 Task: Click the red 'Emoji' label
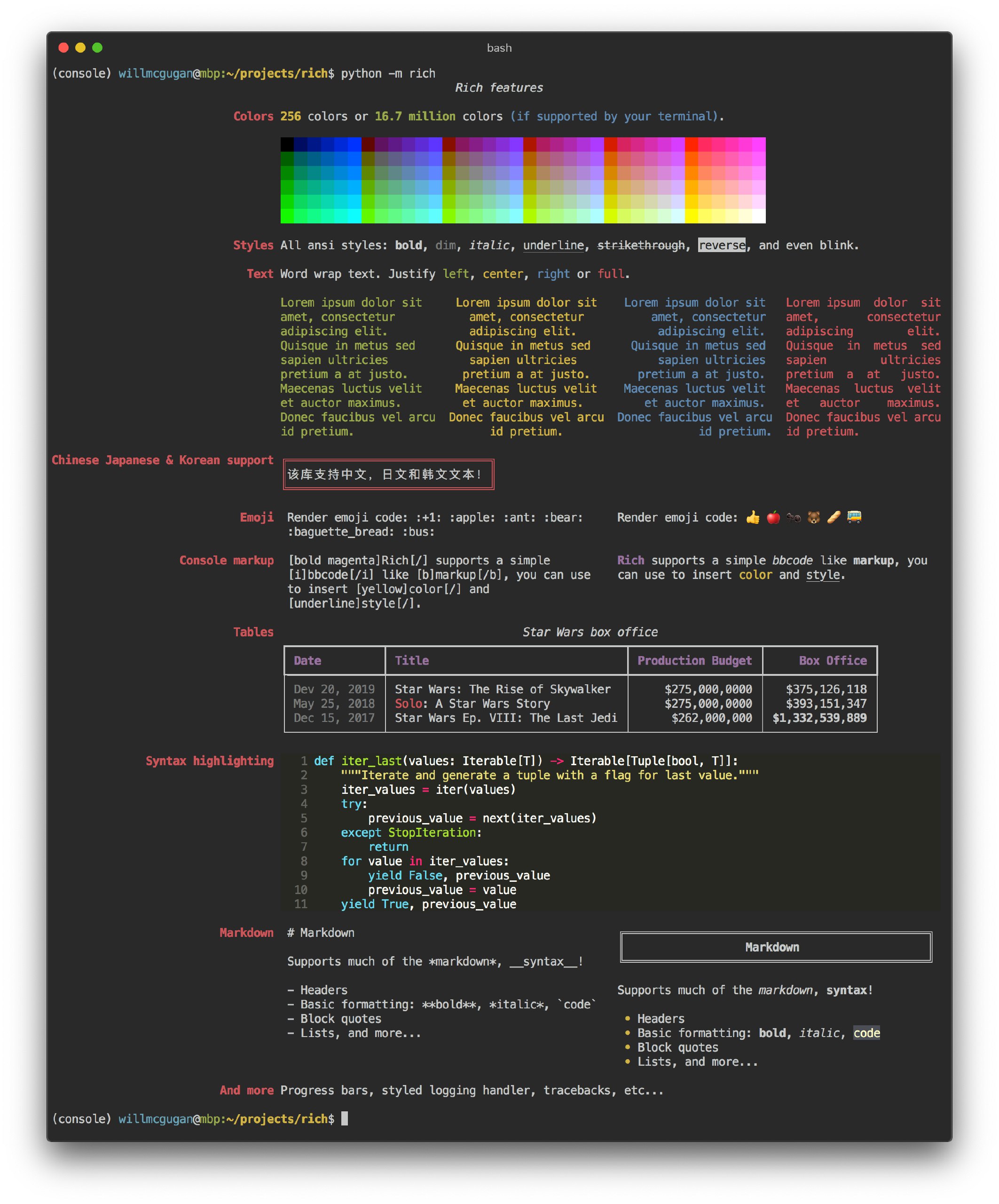[x=257, y=518]
